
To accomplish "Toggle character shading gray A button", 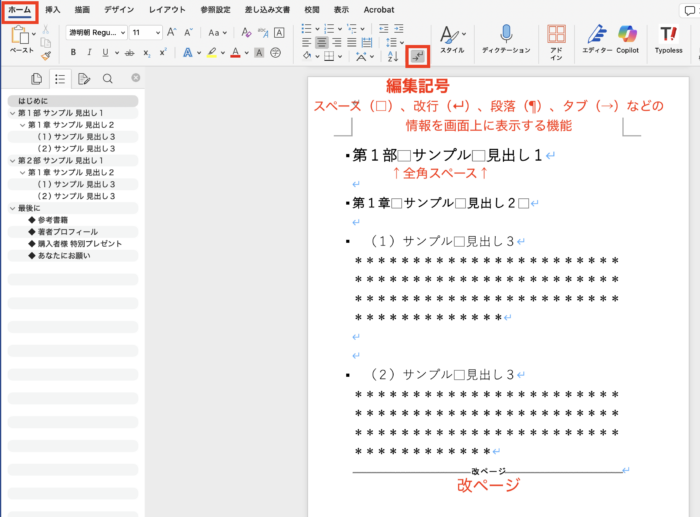I will tap(259, 53).
